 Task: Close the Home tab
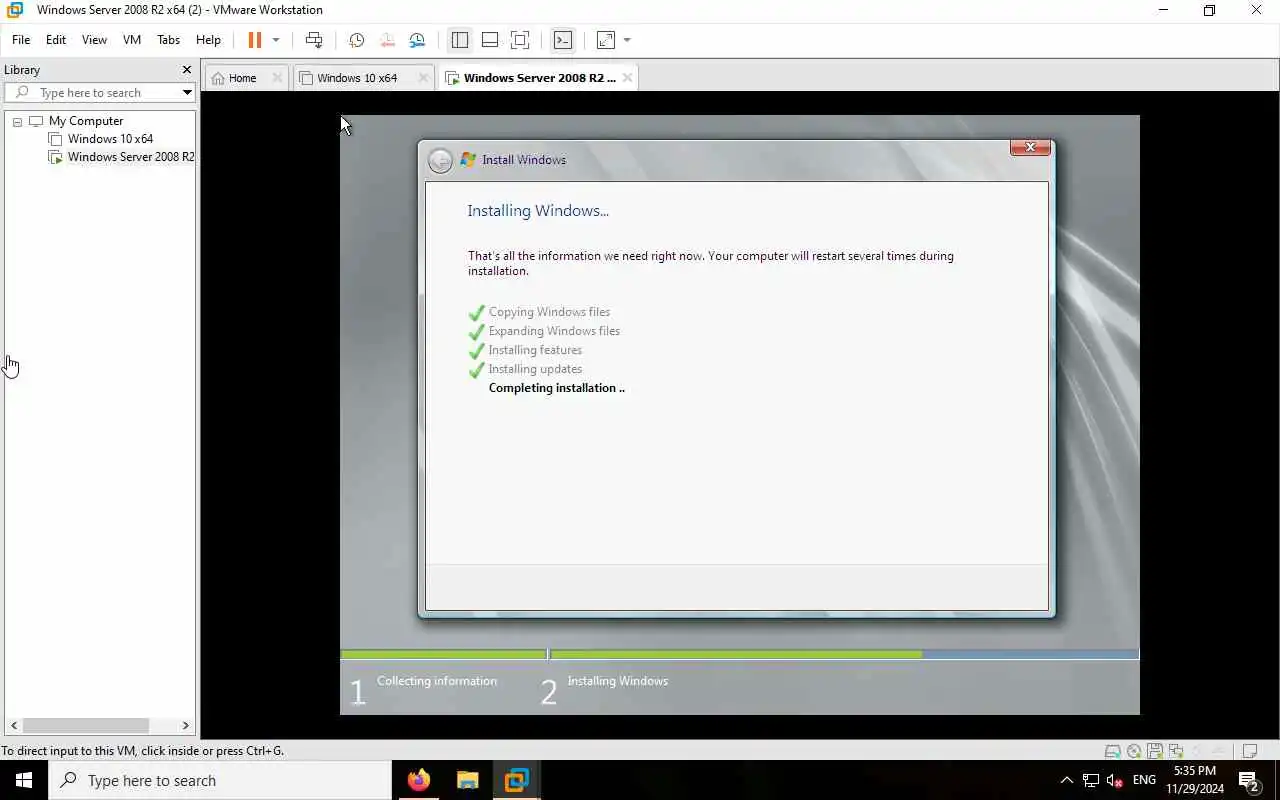[x=277, y=78]
